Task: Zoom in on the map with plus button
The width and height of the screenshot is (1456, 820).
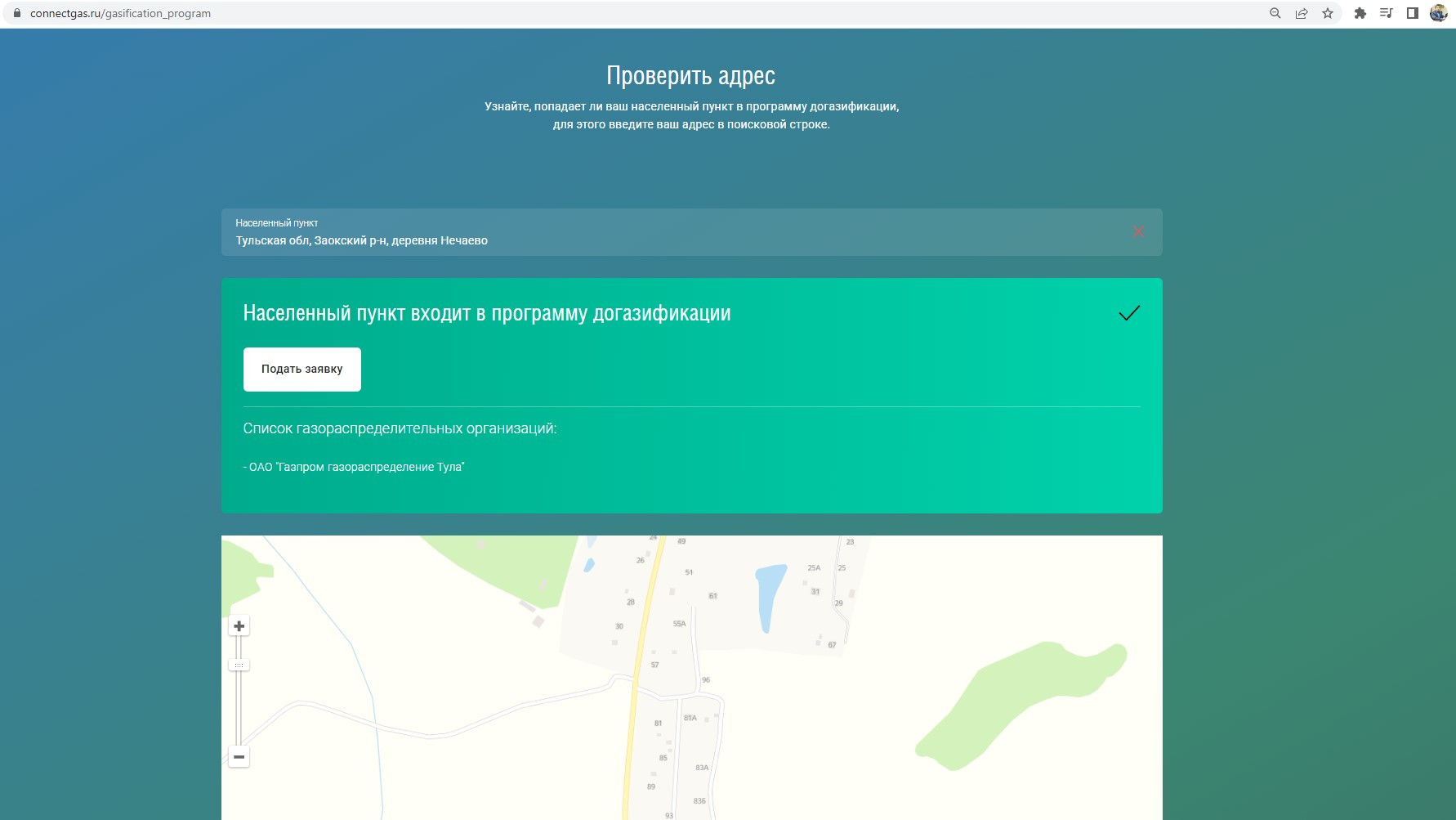Action: pyautogui.click(x=239, y=626)
